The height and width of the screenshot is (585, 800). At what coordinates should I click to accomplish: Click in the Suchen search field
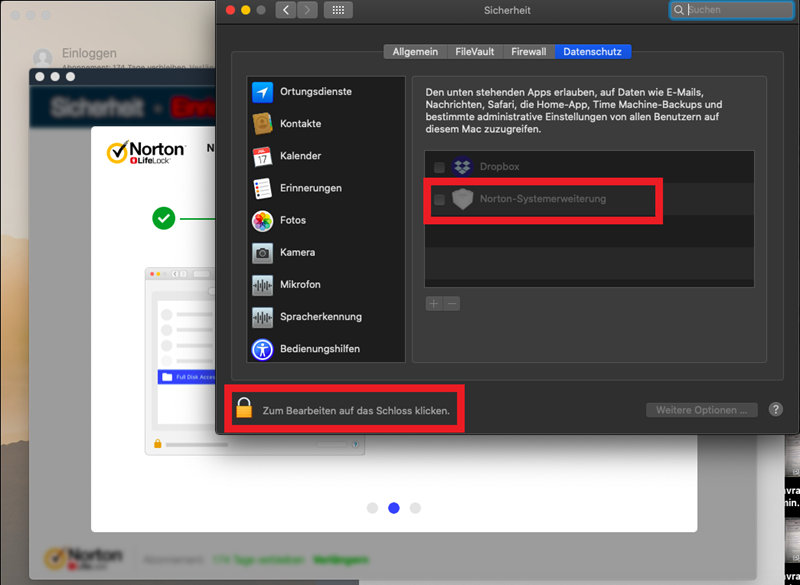(x=732, y=10)
